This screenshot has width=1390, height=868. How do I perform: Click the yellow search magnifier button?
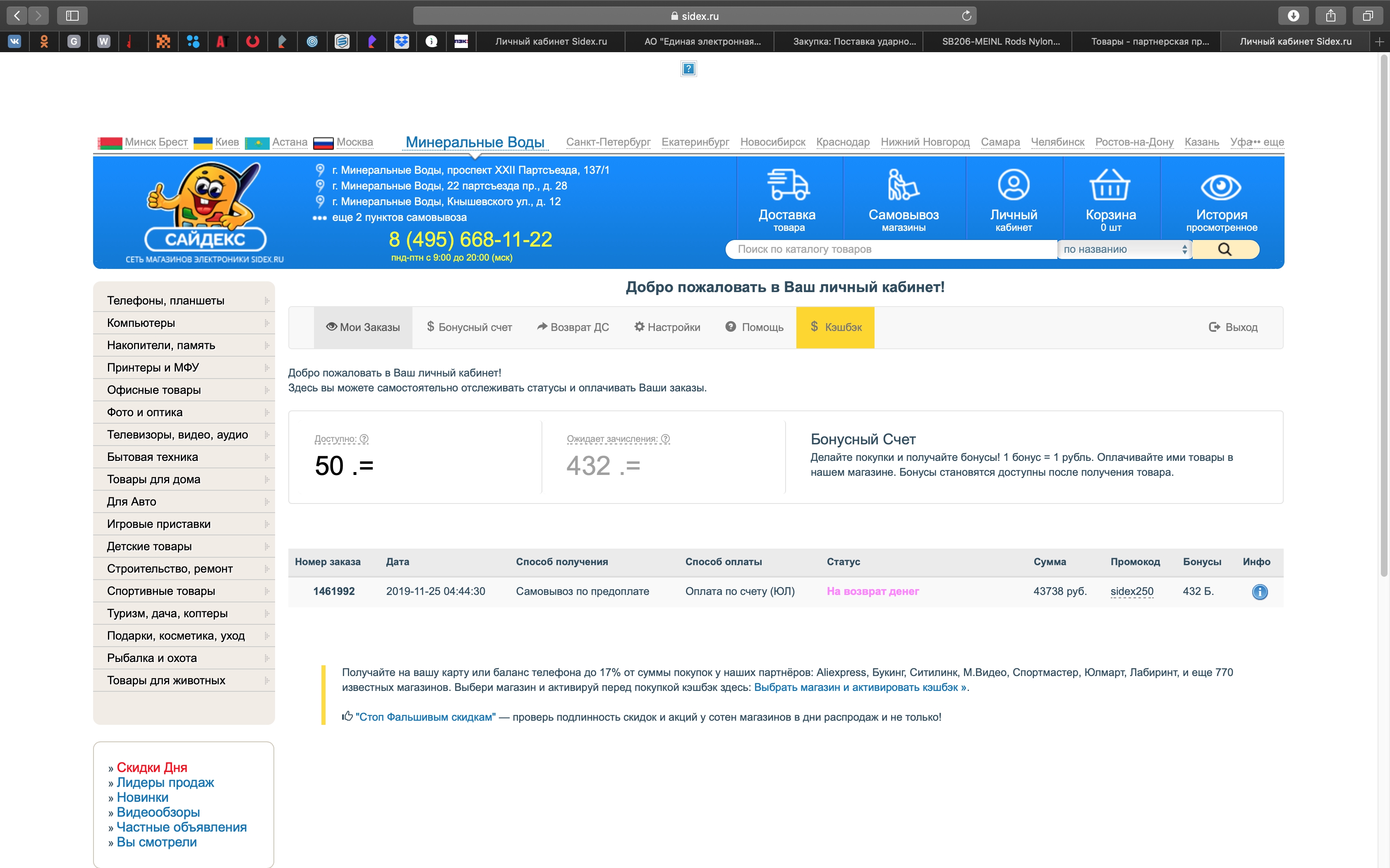coord(1225,249)
